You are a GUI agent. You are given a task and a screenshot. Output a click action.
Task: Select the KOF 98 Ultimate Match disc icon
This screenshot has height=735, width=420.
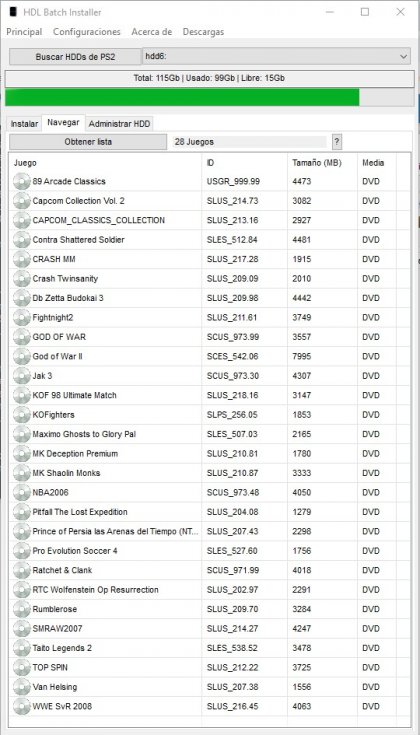[x=22, y=395]
